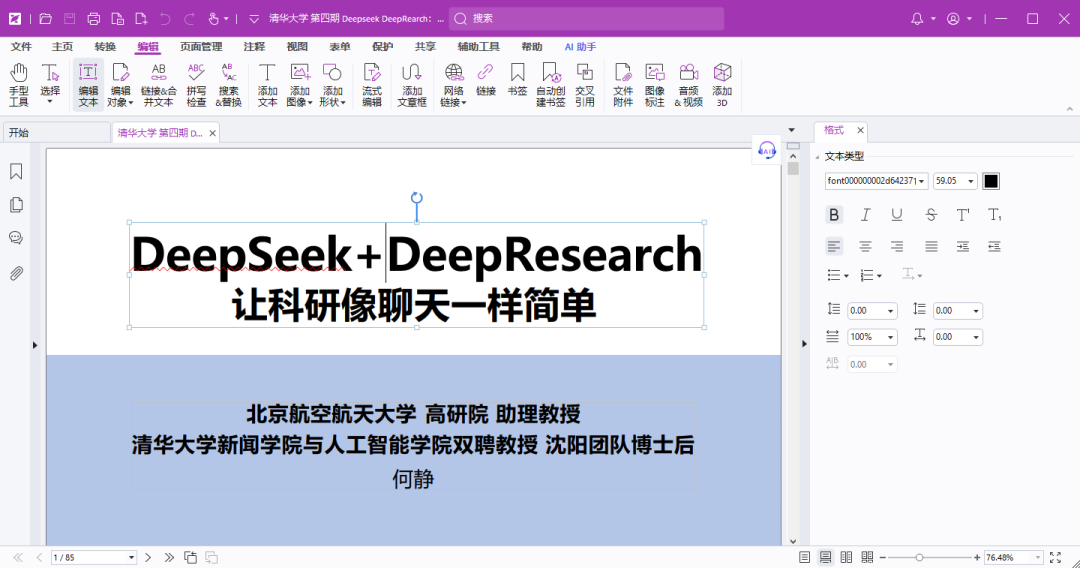The width and height of the screenshot is (1080, 568).
Task: Run Spell Check (拼写检查)
Action: [x=196, y=85]
